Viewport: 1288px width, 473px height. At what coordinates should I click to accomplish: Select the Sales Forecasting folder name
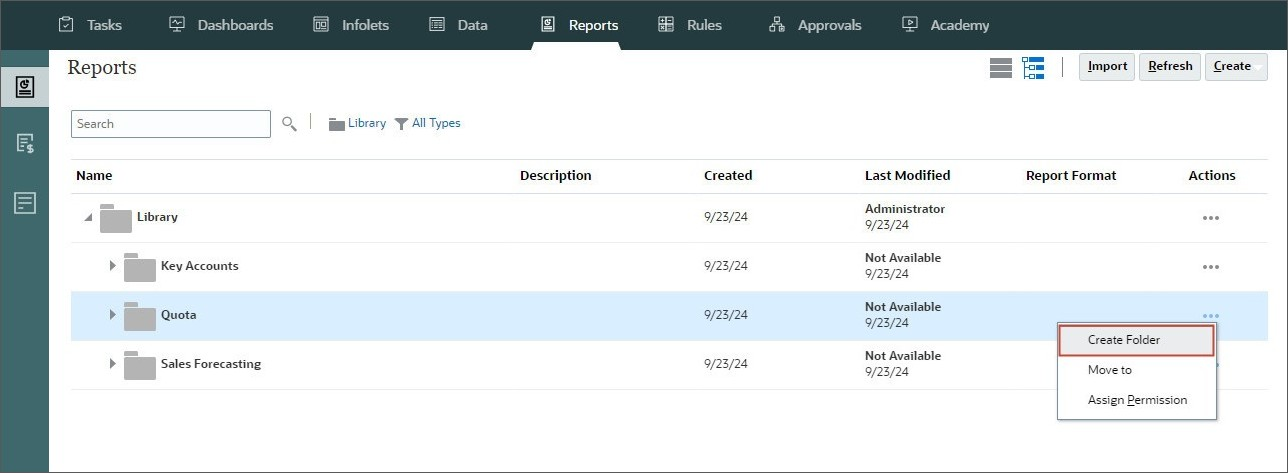tap(210, 364)
